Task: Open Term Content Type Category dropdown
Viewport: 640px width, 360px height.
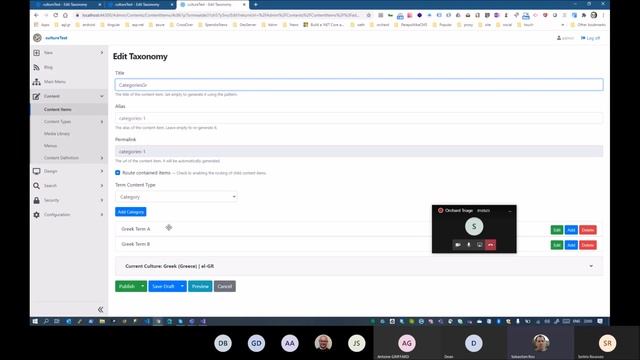Action: [176, 197]
